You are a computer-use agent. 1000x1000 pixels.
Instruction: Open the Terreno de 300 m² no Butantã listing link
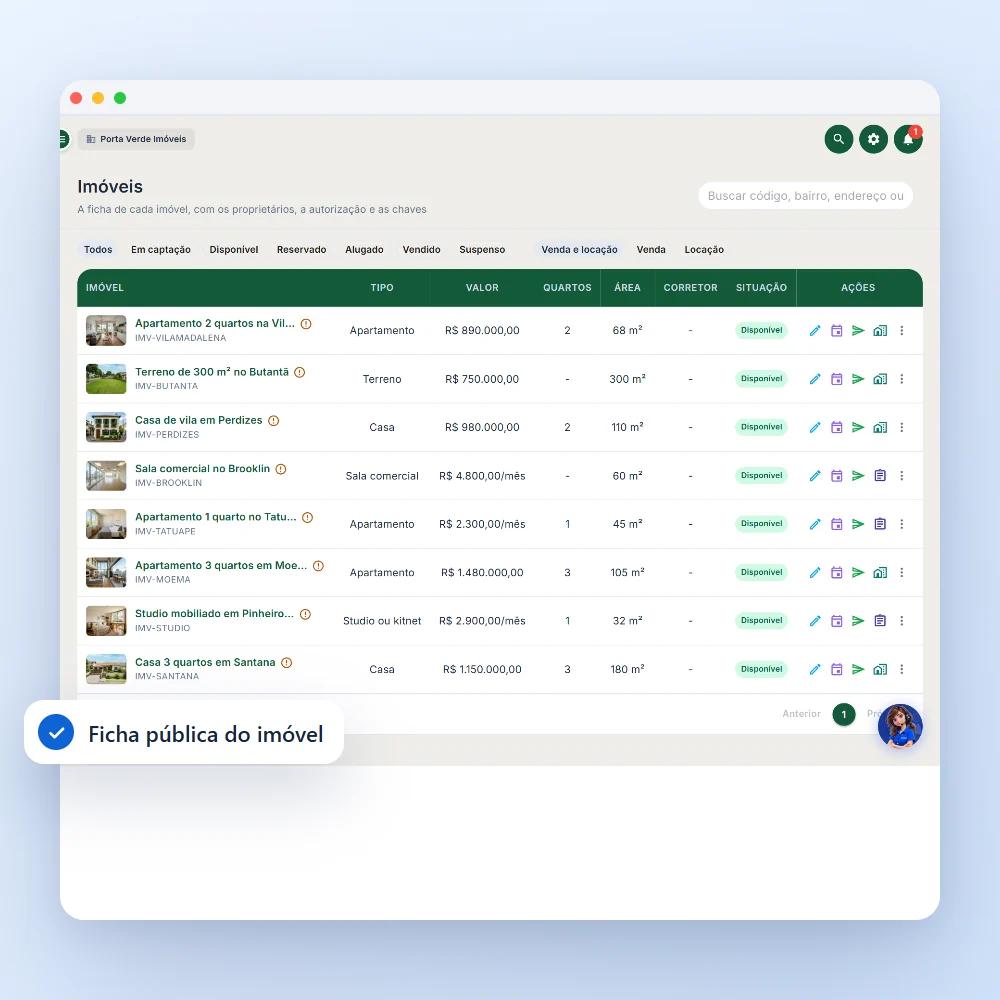[212, 372]
